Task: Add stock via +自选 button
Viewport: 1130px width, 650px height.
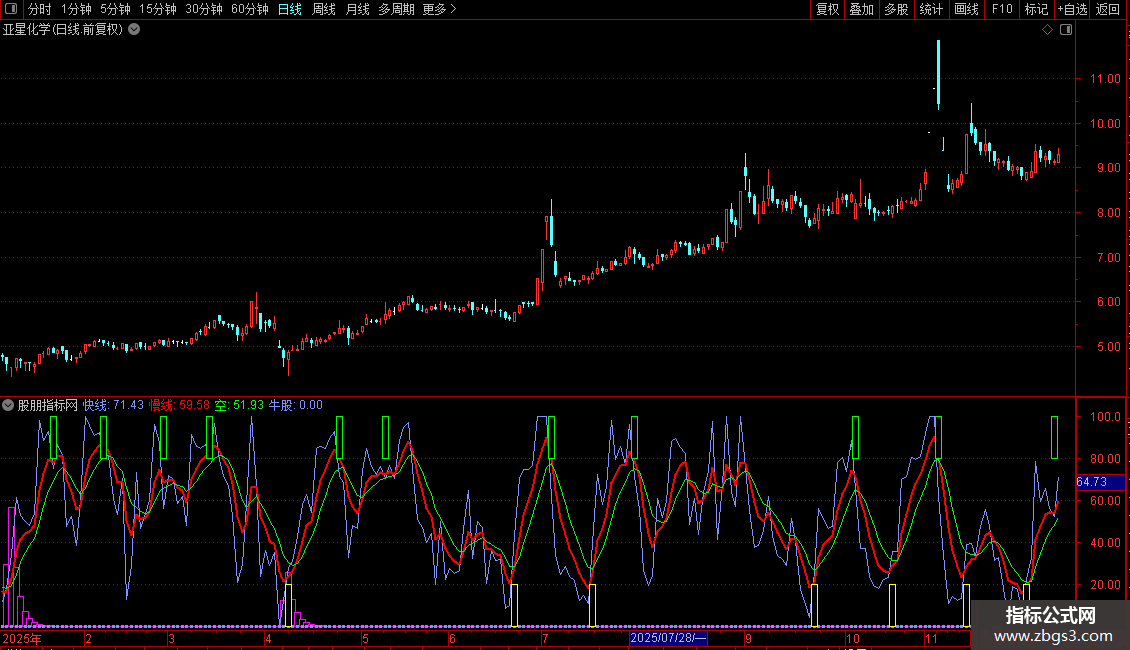Action: click(1072, 9)
